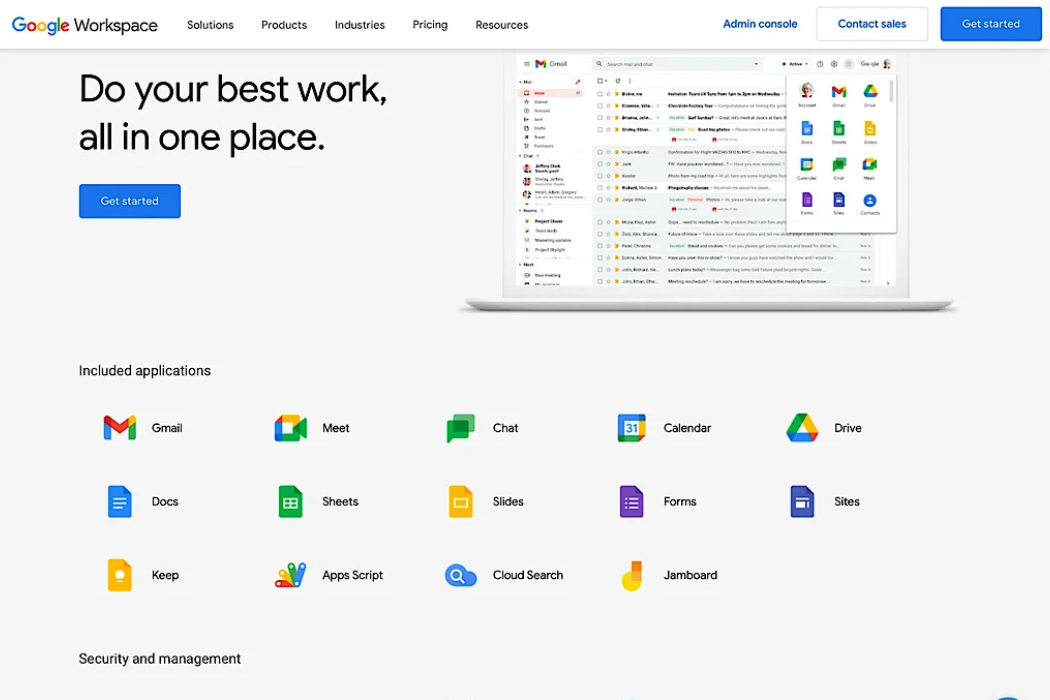Open search options arrow in laptop Gmail search bar
1050x700 pixels.
click(x=756, y=64)
